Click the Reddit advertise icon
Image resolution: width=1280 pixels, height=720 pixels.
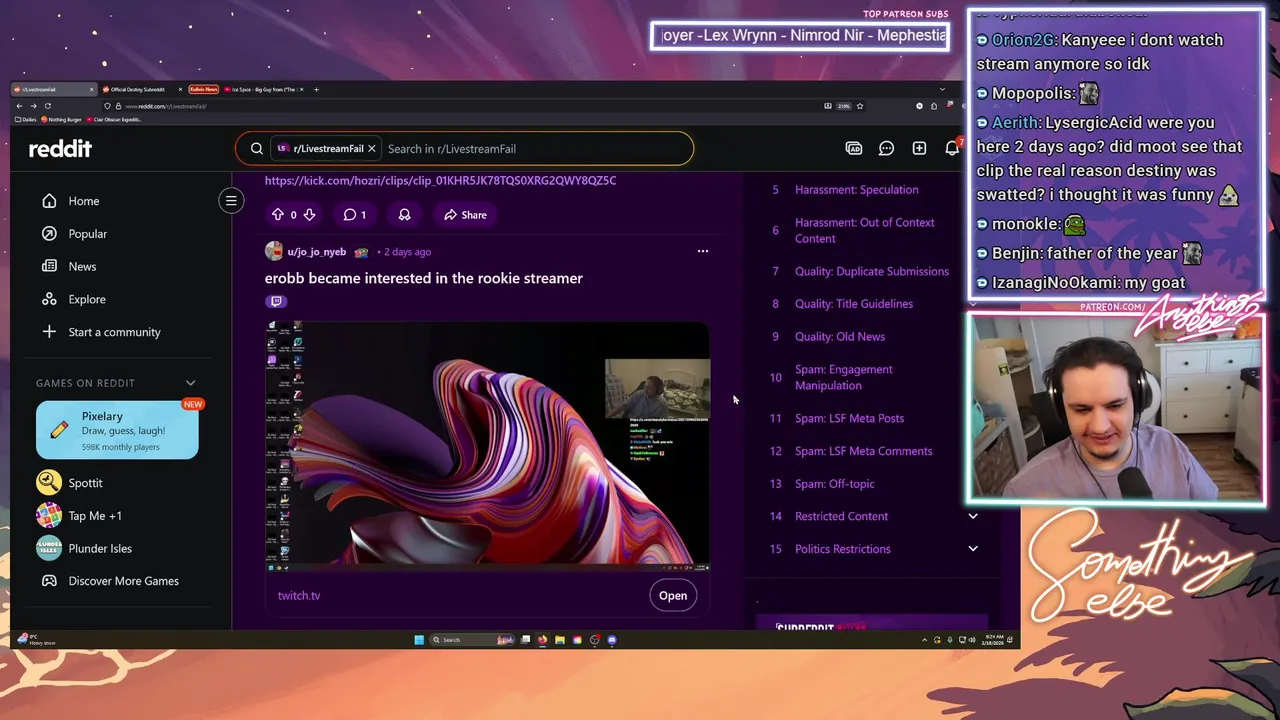854,148
